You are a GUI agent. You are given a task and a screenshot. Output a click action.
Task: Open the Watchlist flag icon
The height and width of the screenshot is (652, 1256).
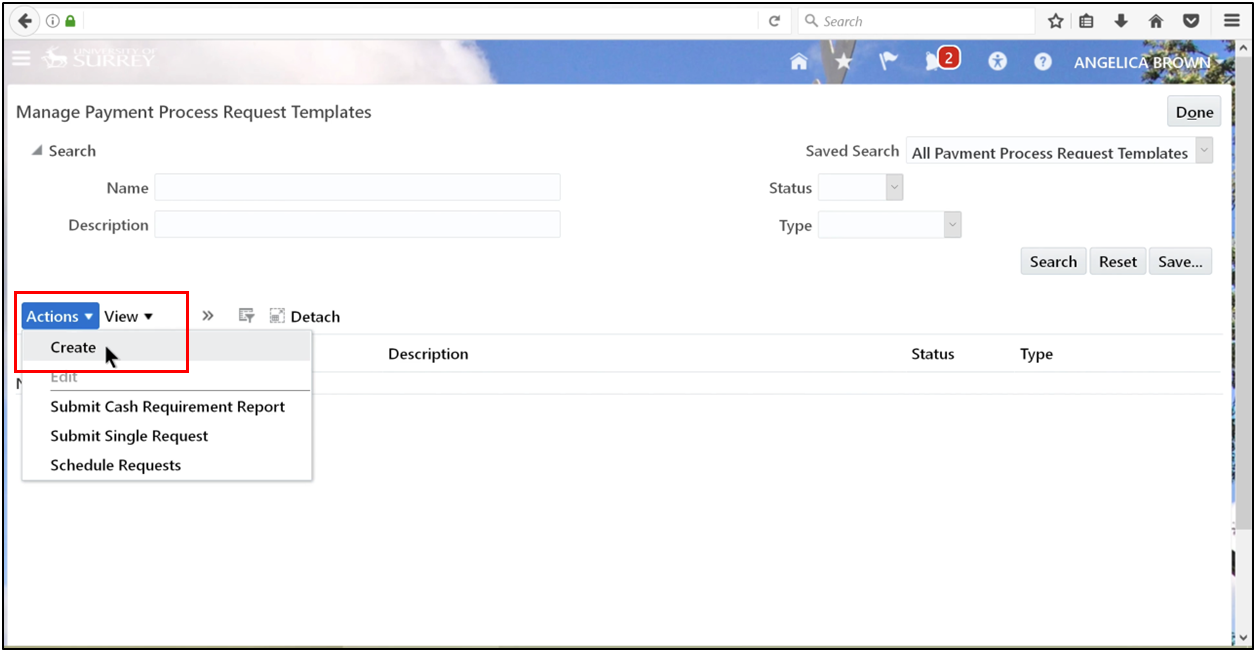click(888, 60)
